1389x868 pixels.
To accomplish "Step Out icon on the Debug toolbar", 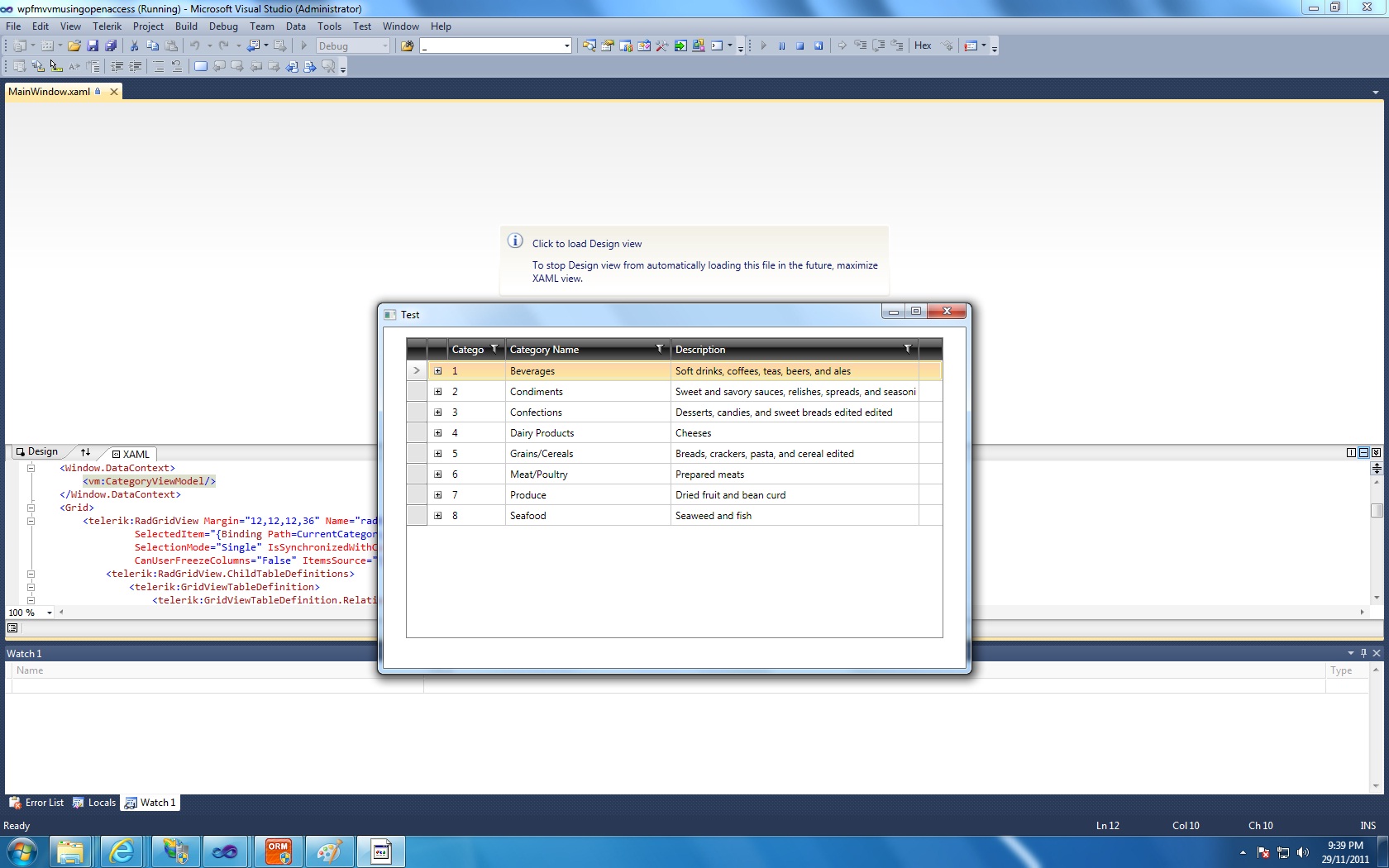I will pos(897,46).
